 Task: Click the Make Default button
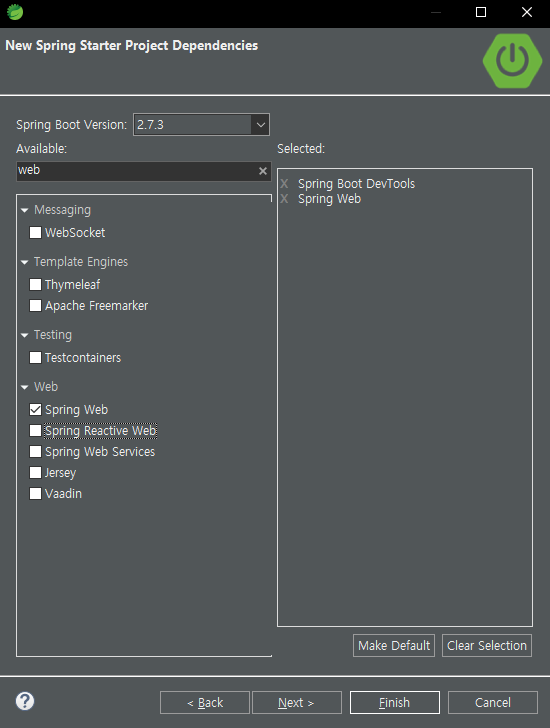(394, 645)
